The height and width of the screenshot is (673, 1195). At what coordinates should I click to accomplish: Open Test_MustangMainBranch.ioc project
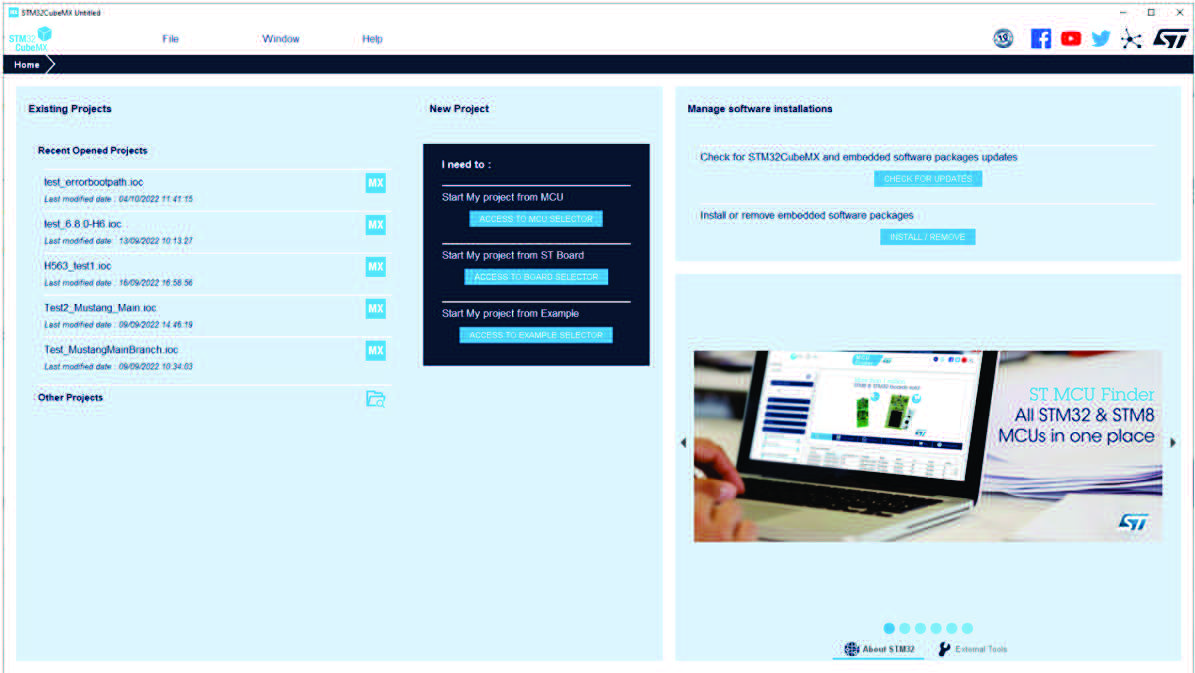(x=111, y=350)
